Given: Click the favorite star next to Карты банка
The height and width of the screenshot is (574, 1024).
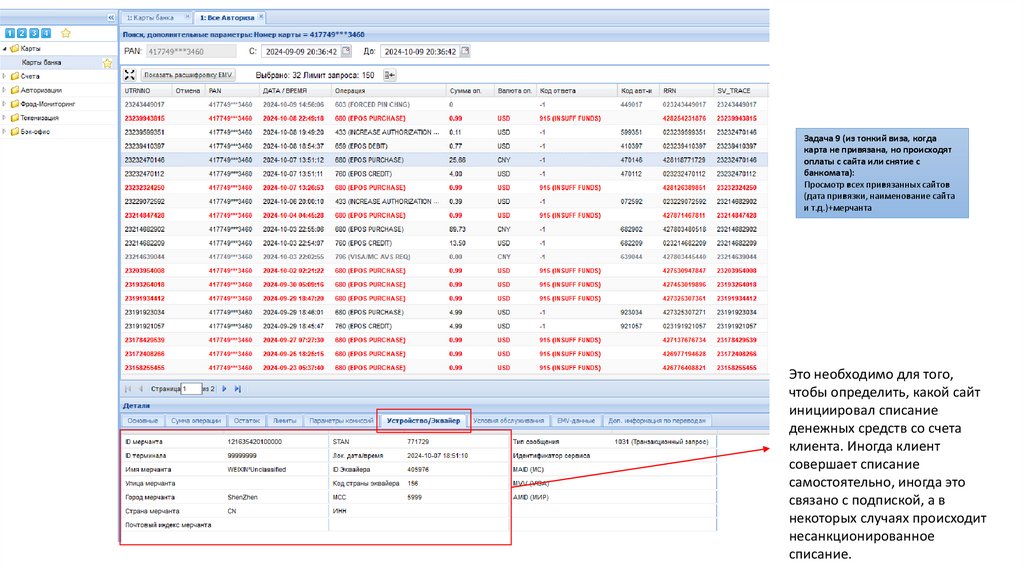Looking at the screenshot, I should click(x=107, y=62).
